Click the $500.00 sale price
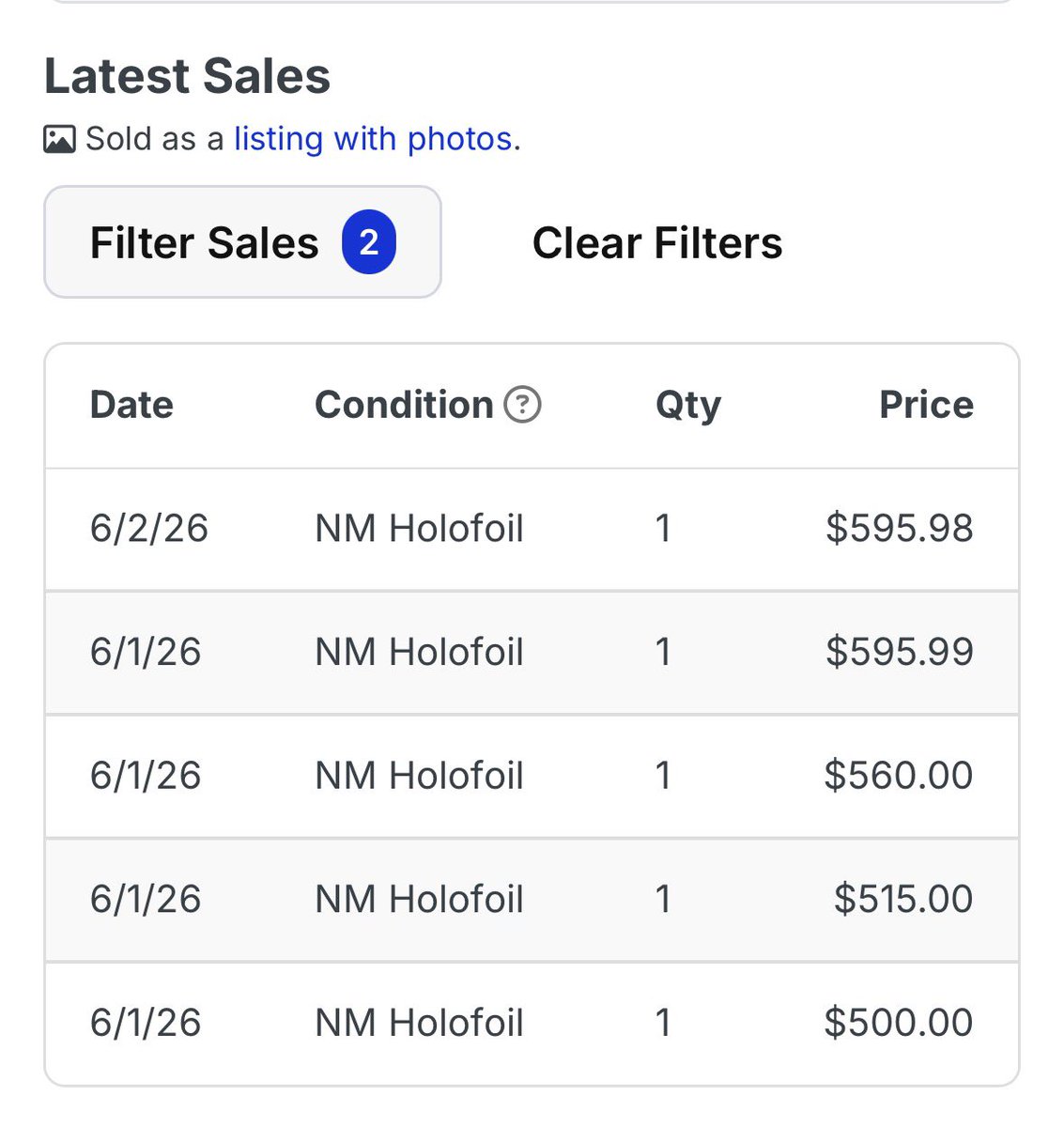This screenshot has width=1064, height=1127. point(899,1023)
